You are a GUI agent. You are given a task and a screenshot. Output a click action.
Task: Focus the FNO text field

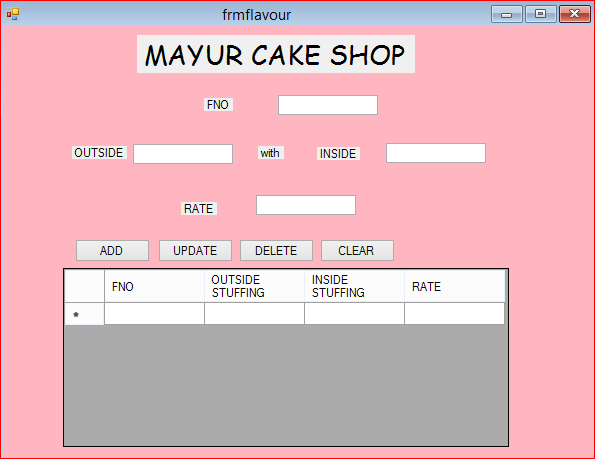[328, 105]
